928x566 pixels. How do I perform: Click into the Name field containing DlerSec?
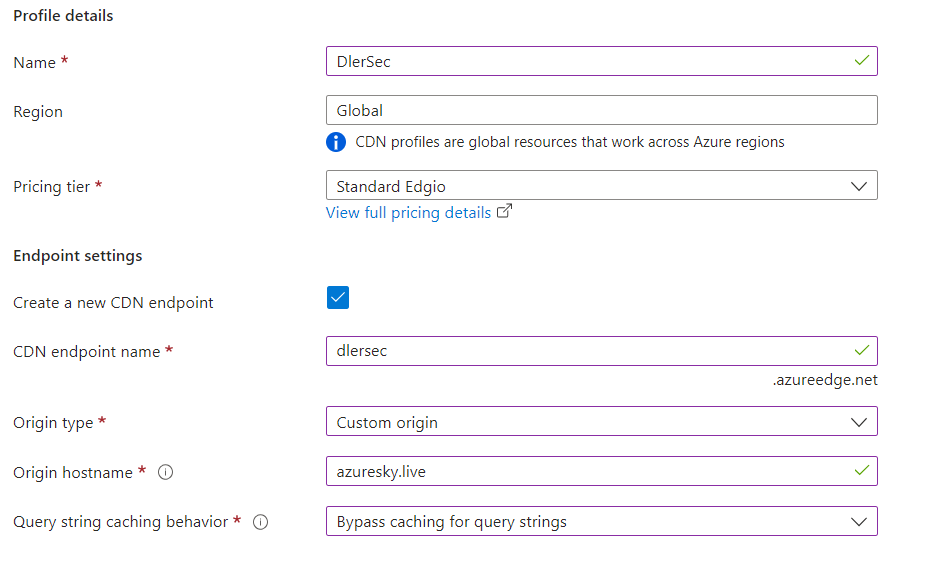pos(590,61)
